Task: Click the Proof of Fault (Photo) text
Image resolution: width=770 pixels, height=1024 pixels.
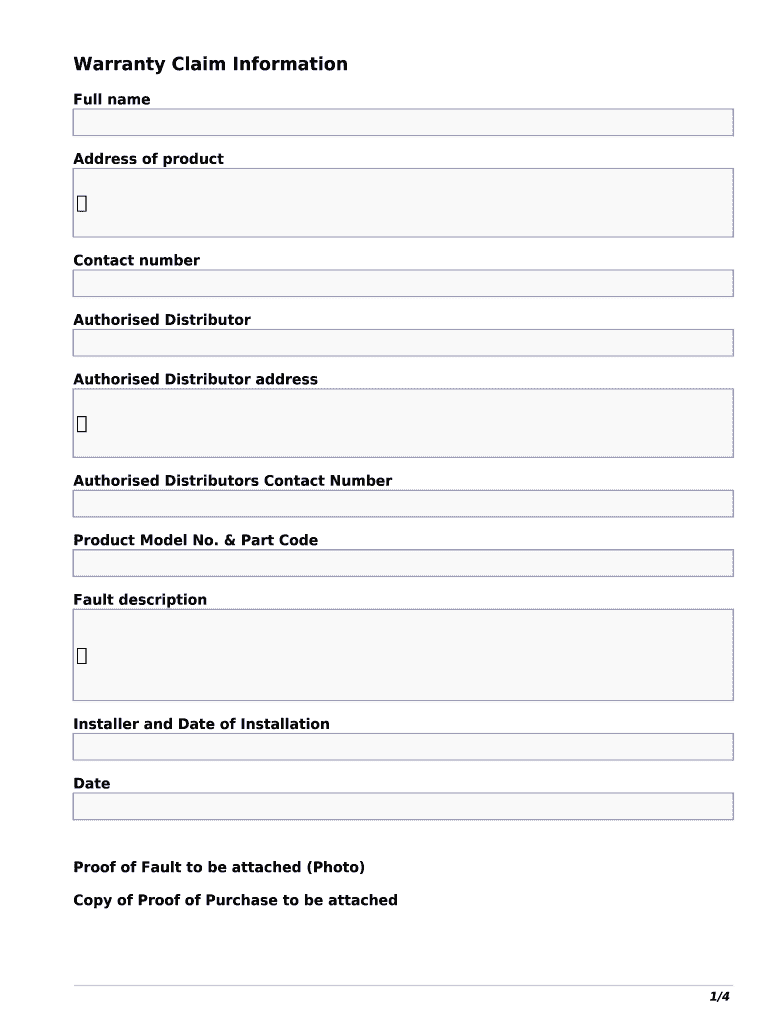Action: 219,867
